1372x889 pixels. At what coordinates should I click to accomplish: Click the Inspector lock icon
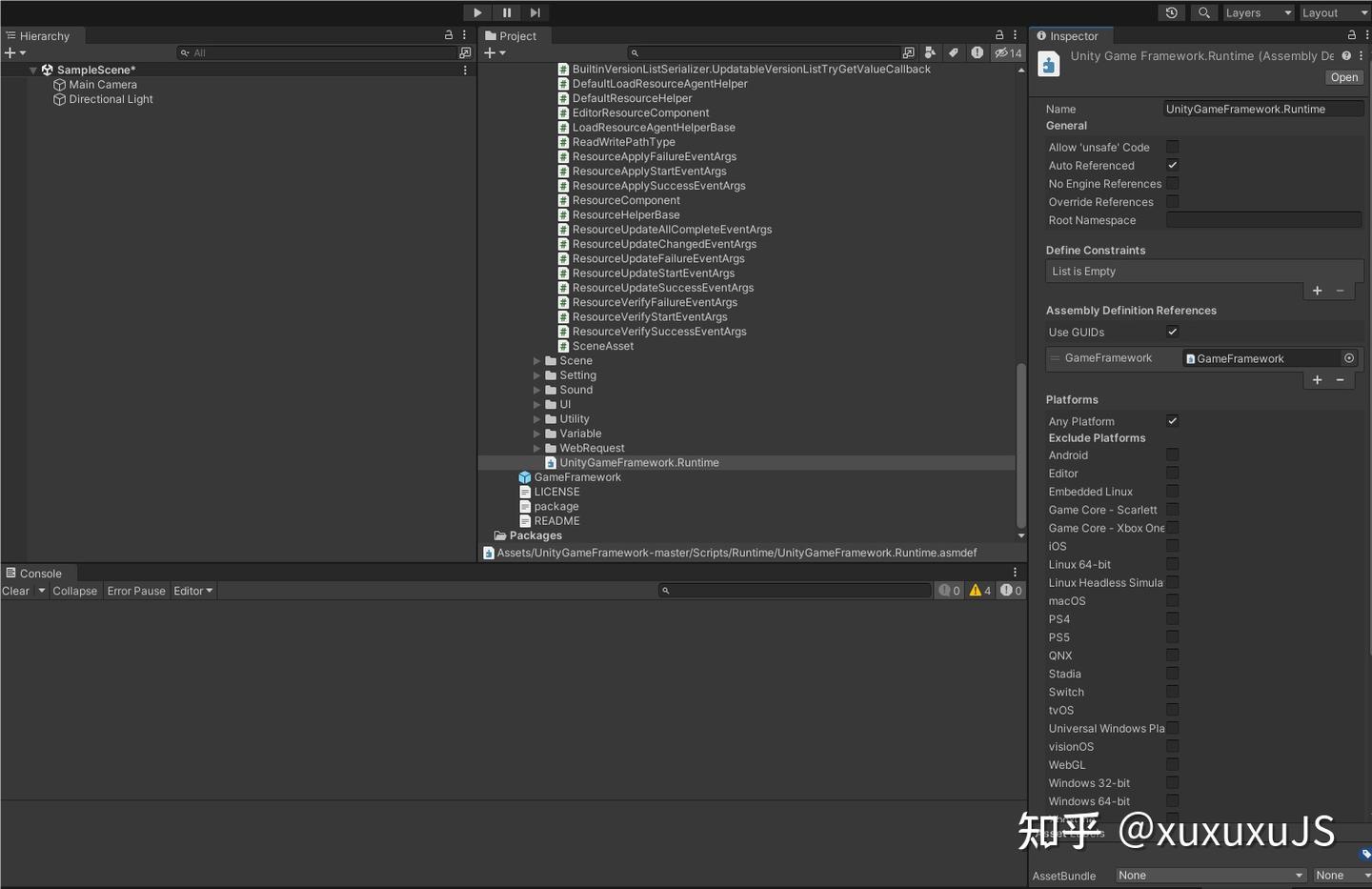click(x=1351, y=34)
